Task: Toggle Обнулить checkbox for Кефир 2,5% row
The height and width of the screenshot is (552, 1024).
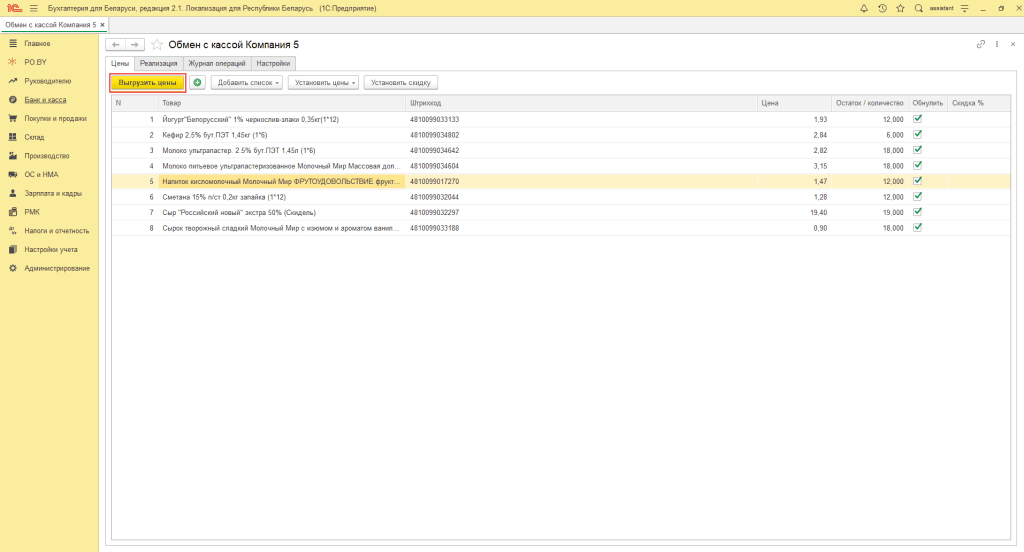Action: click(x=918, y=135)
